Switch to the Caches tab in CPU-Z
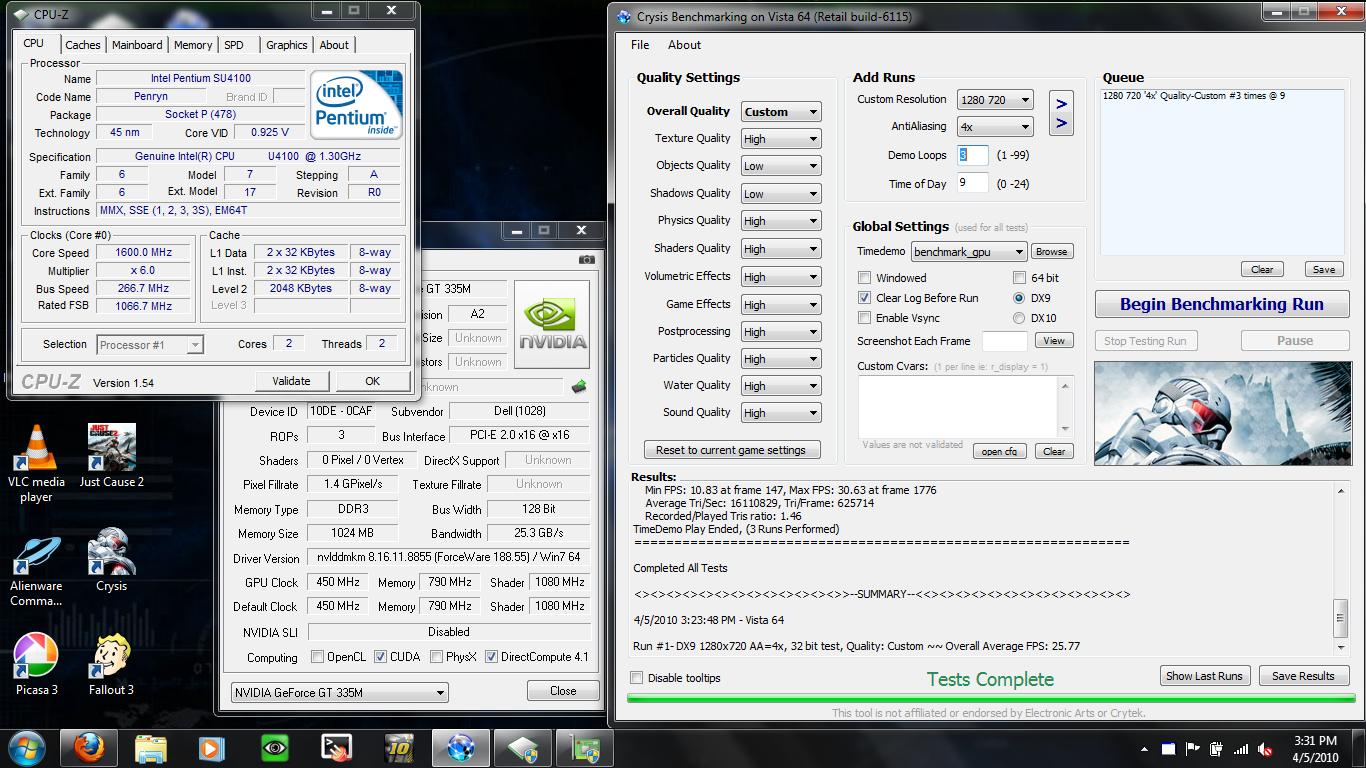Screen dimensions: 1366x768 [x=82, y=45]
